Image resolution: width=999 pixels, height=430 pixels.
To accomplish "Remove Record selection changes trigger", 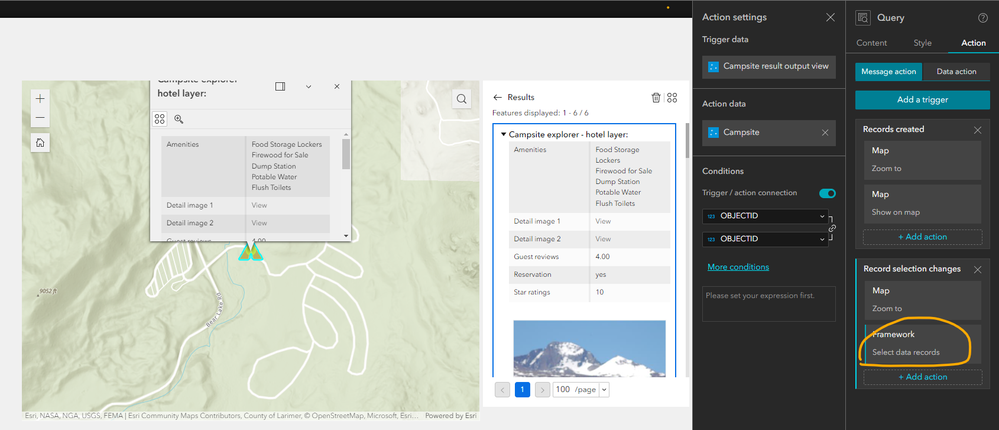I will tap(977, 269).
